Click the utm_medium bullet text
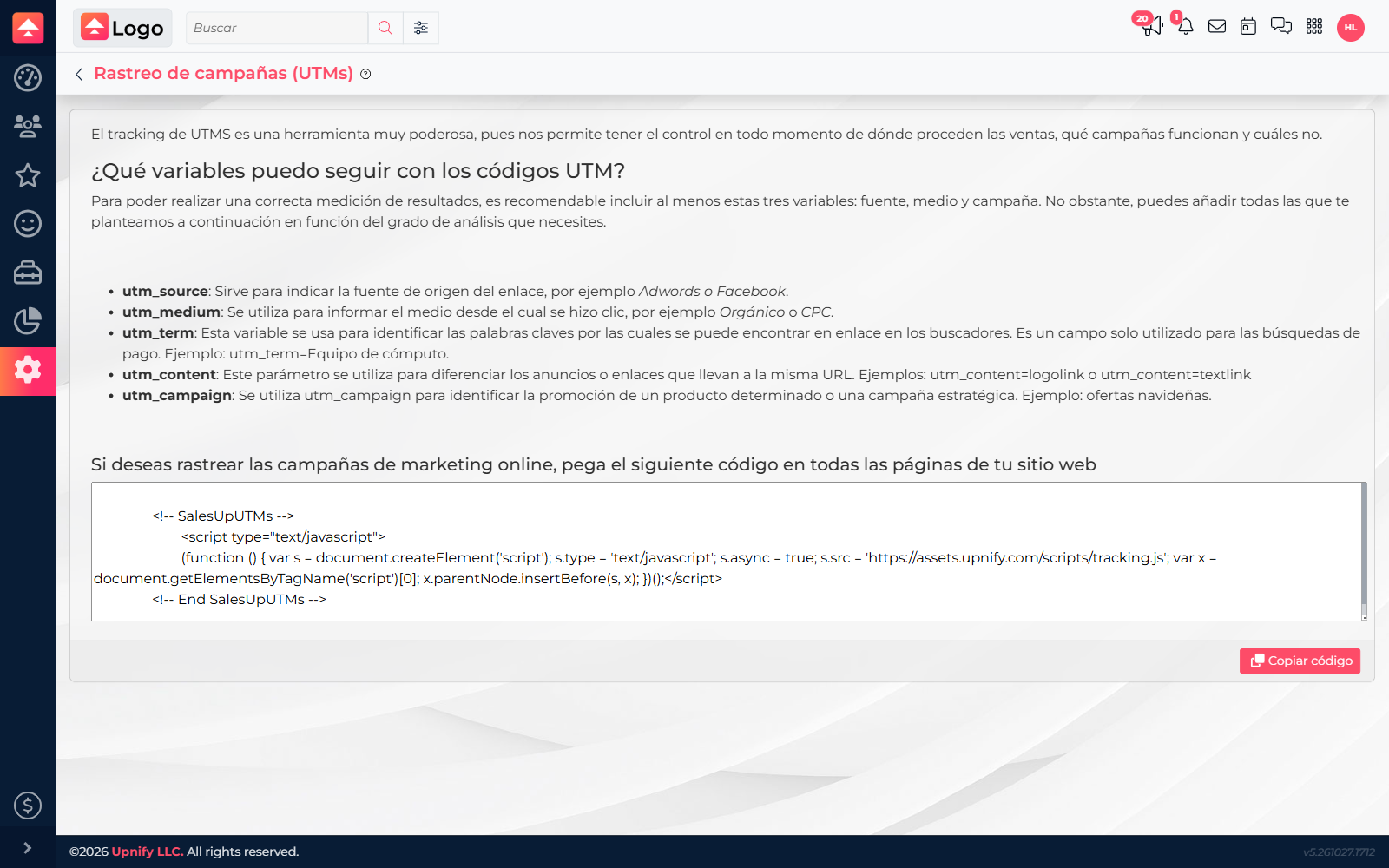 (x=477, y=312)
